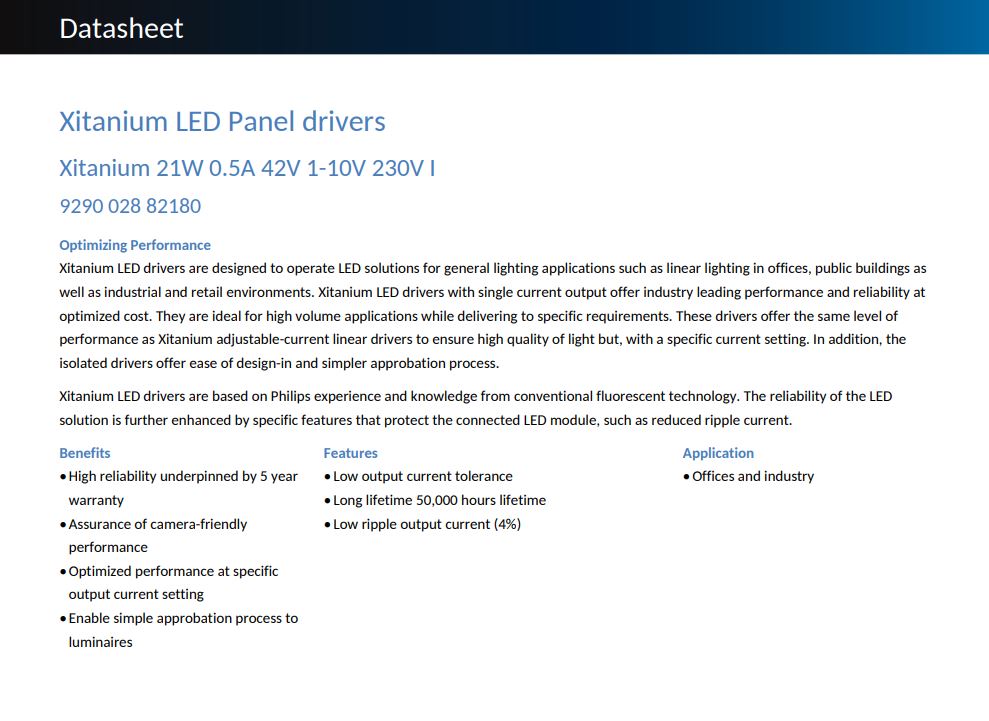The height and width of the screenshot is (721, 989).
Task: Click the dark blue header banner
Action: [494, 27]
